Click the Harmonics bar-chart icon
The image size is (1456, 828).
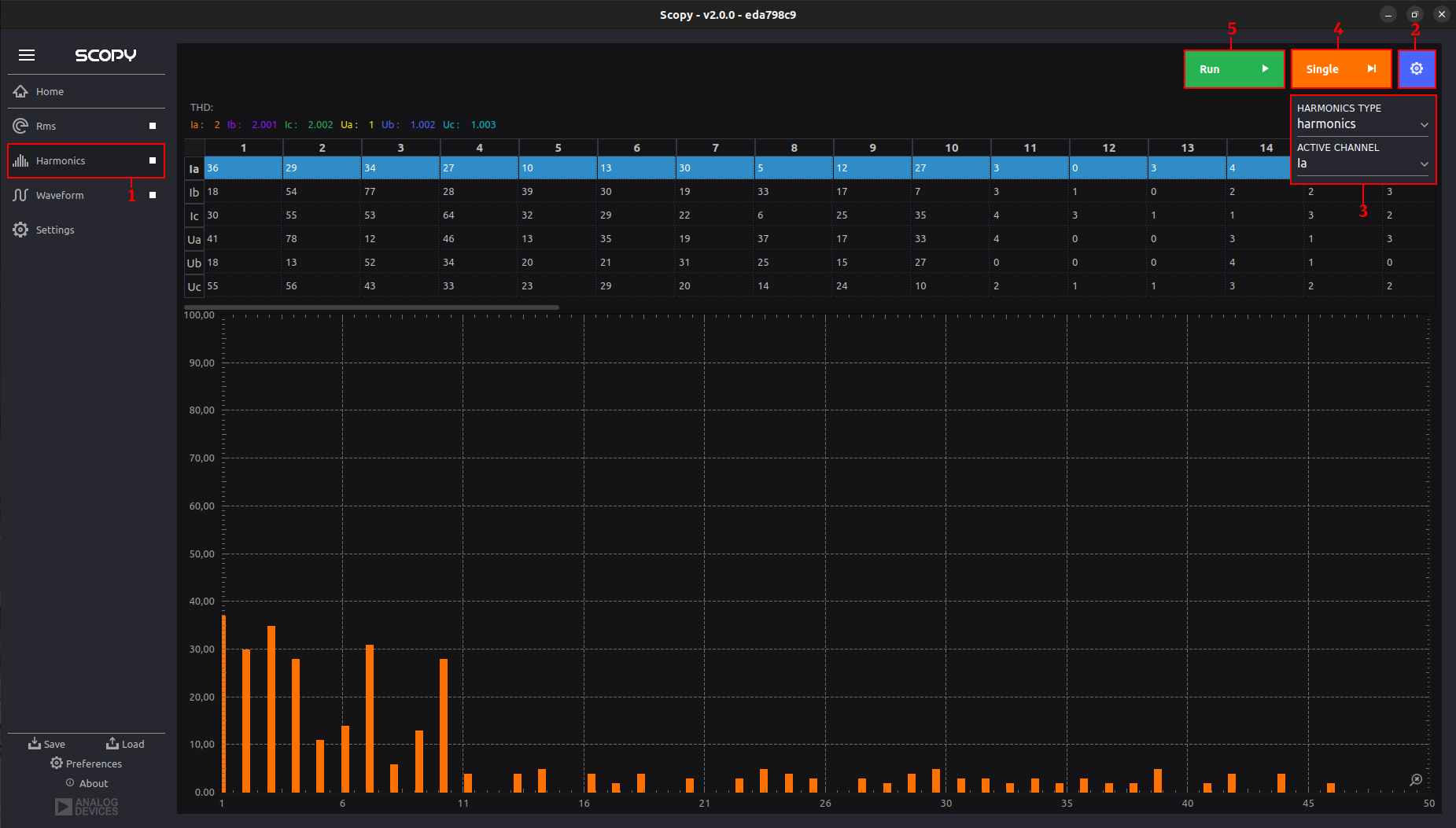[20, 160]
